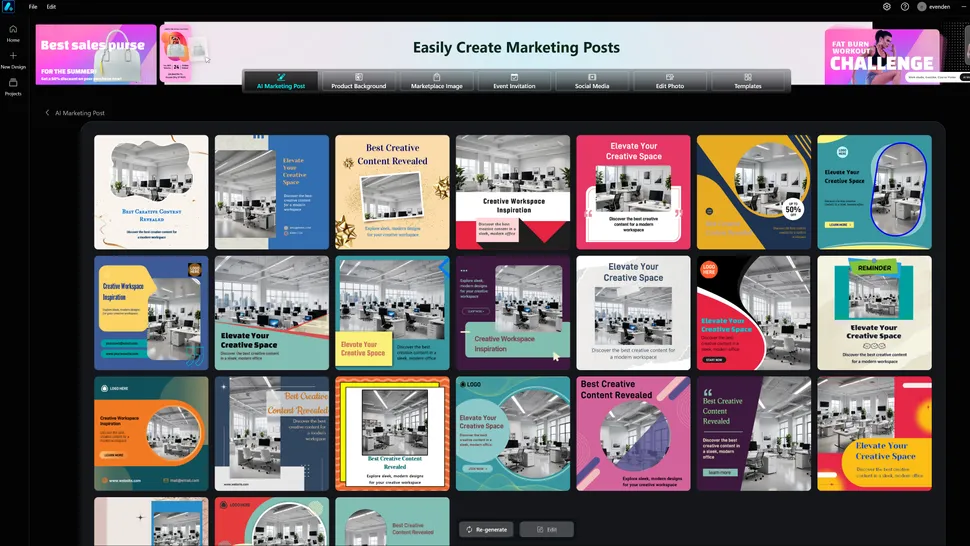Open the Home section in sidebar
This screenshot has width=970, height=546.
(13, 32)
